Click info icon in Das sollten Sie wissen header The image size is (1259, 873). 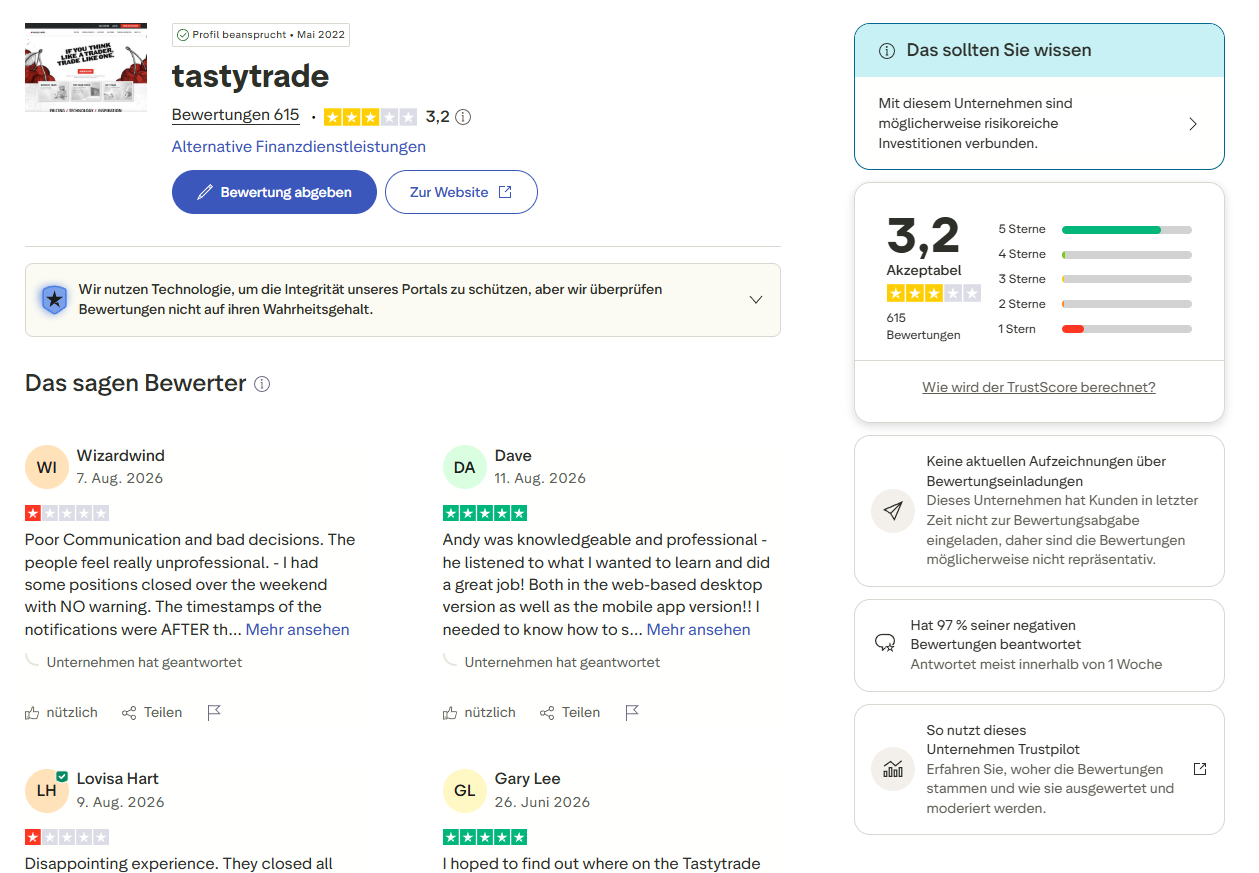point(886,51)
